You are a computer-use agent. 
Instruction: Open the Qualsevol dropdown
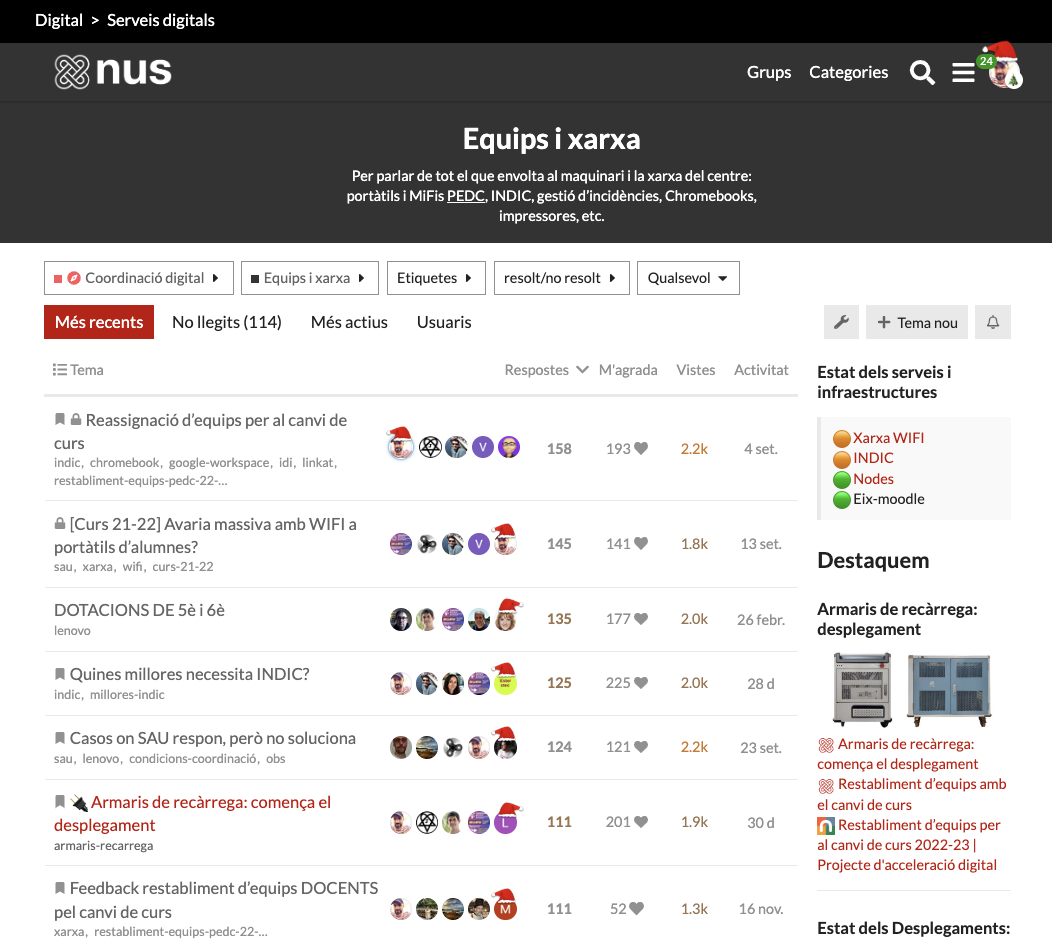(687, 278)
